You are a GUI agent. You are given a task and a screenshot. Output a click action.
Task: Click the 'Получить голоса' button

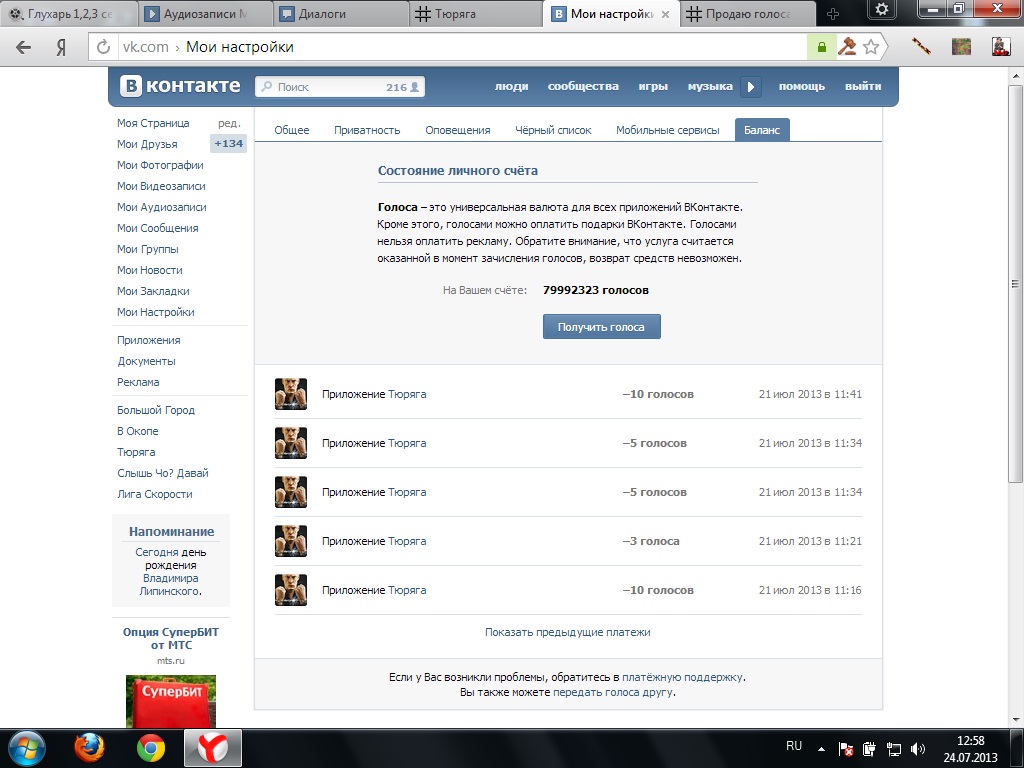(601, 327)
